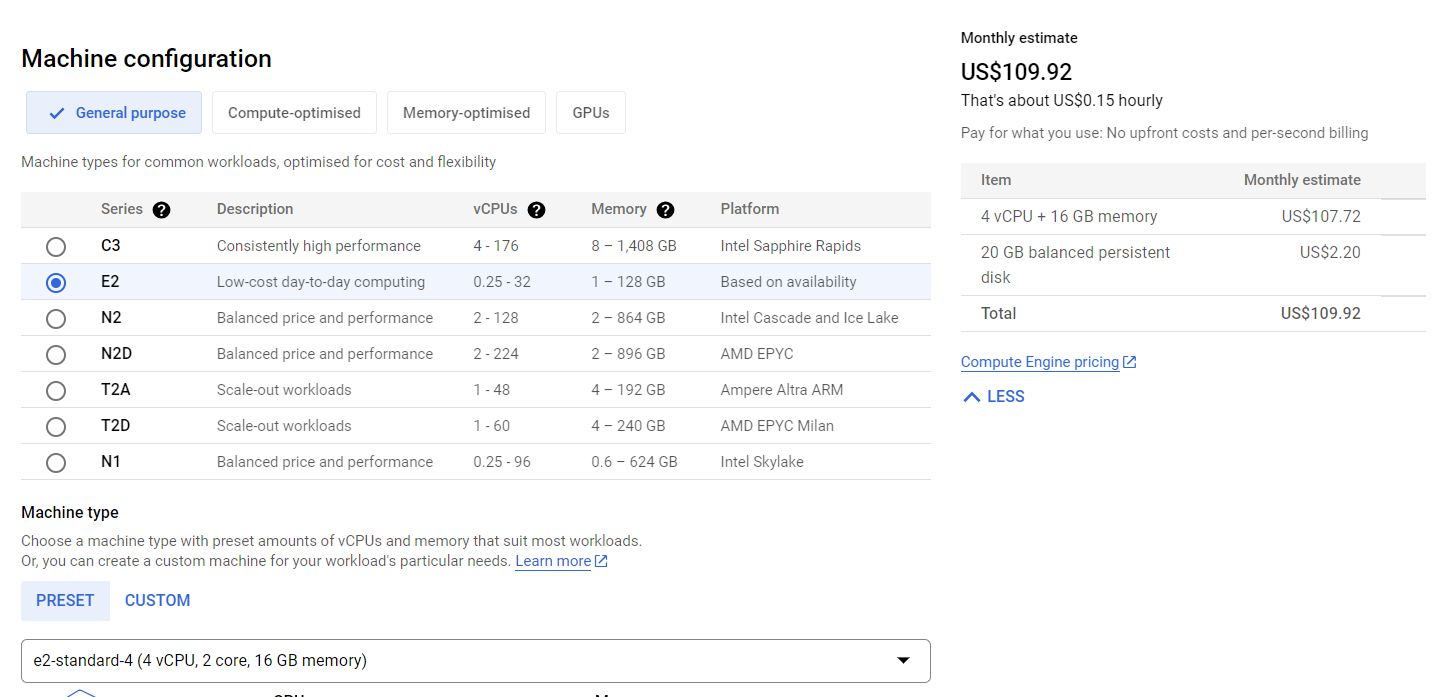Open the Compute Engine pricing link

(x=1039, y=362)
